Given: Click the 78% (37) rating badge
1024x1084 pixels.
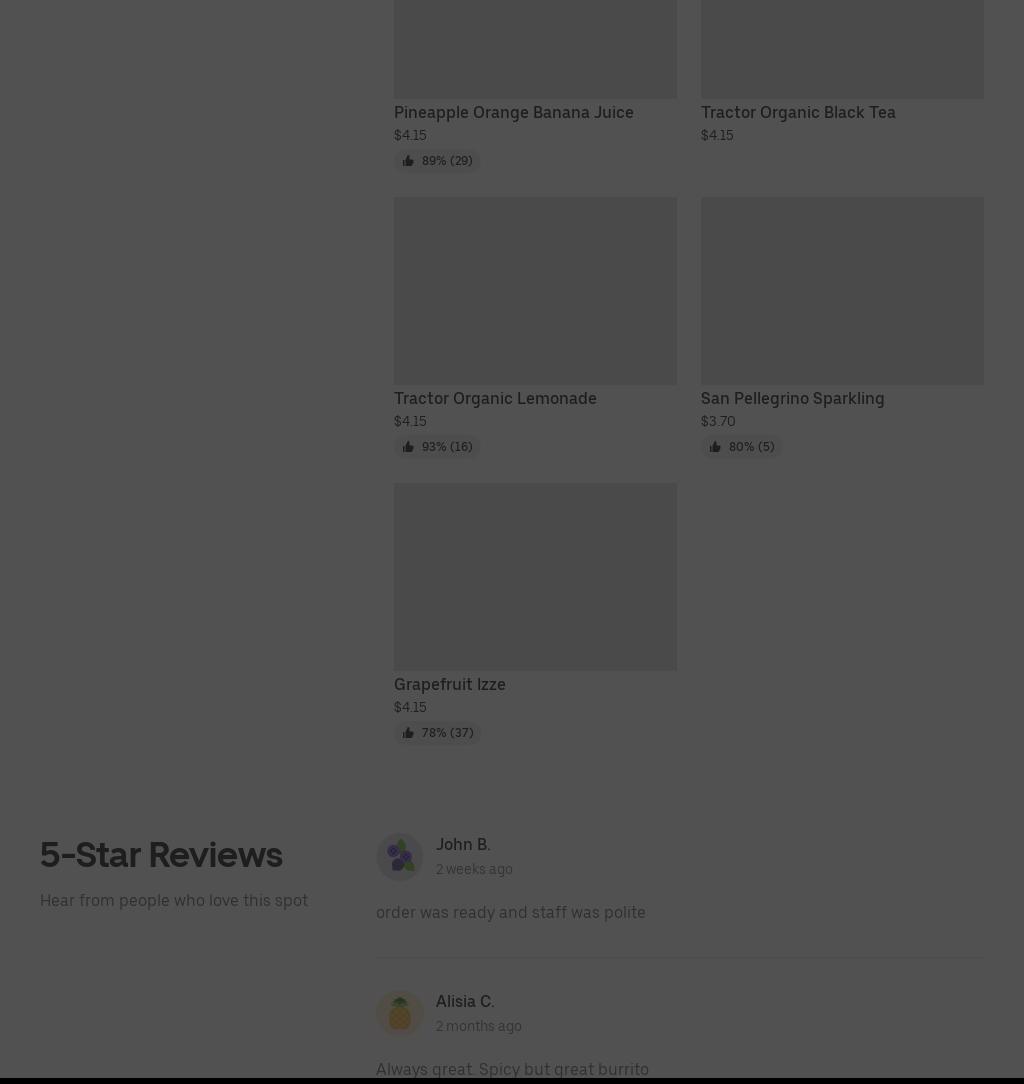Looking at the screenshot, I should click(438, 733).
